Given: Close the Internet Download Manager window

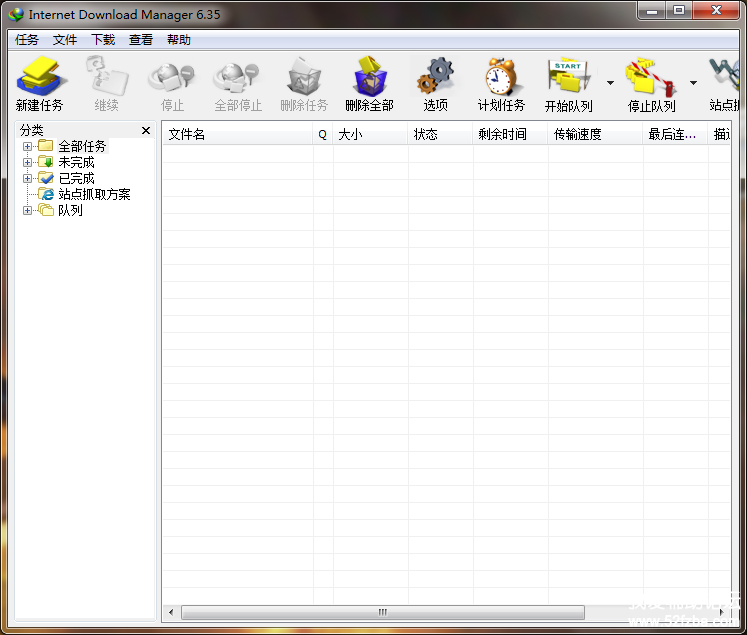Looking at the screenshot, I should (716, 10).
